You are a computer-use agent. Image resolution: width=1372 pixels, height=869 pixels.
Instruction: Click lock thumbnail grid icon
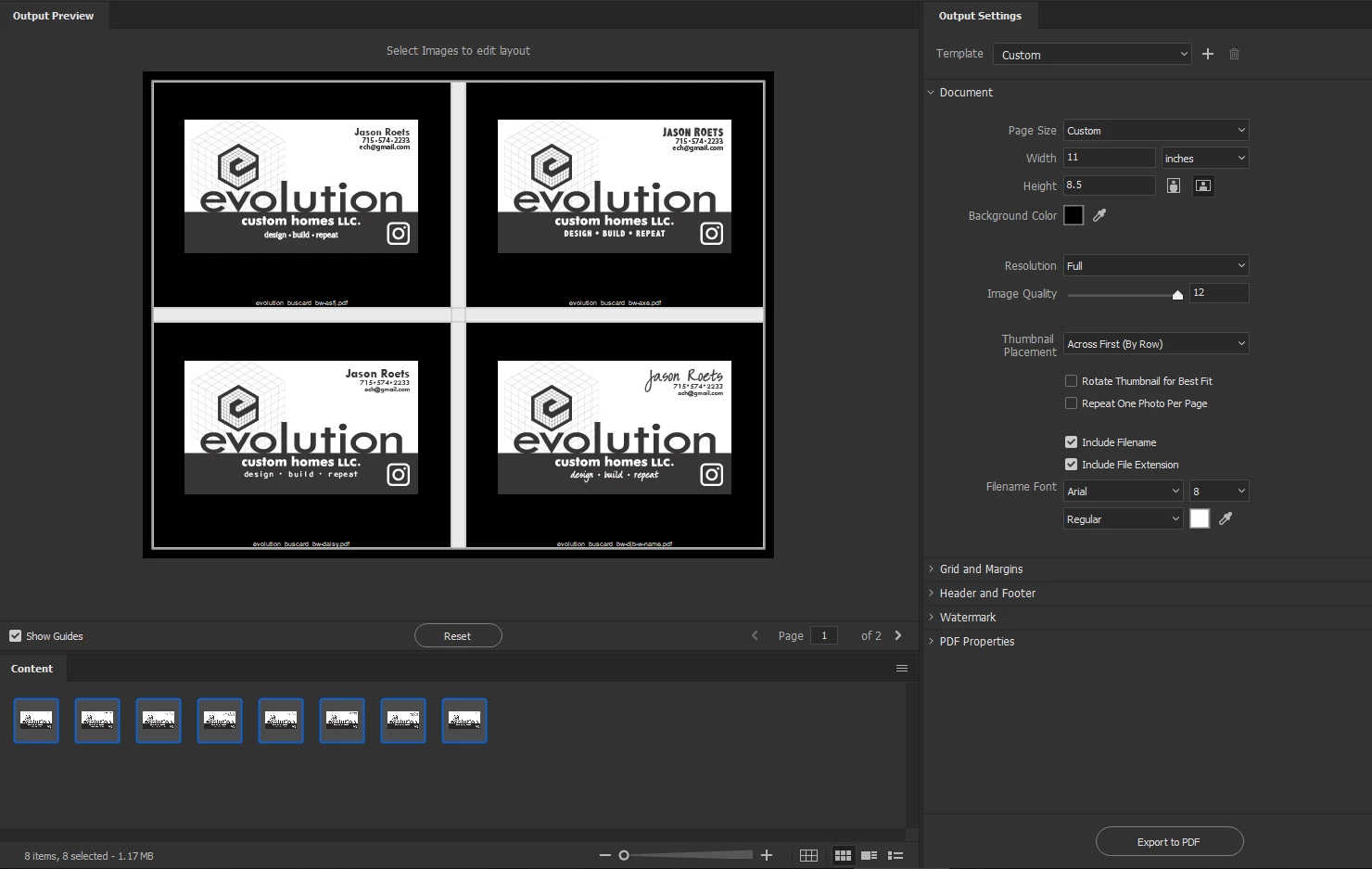(808, 855)
